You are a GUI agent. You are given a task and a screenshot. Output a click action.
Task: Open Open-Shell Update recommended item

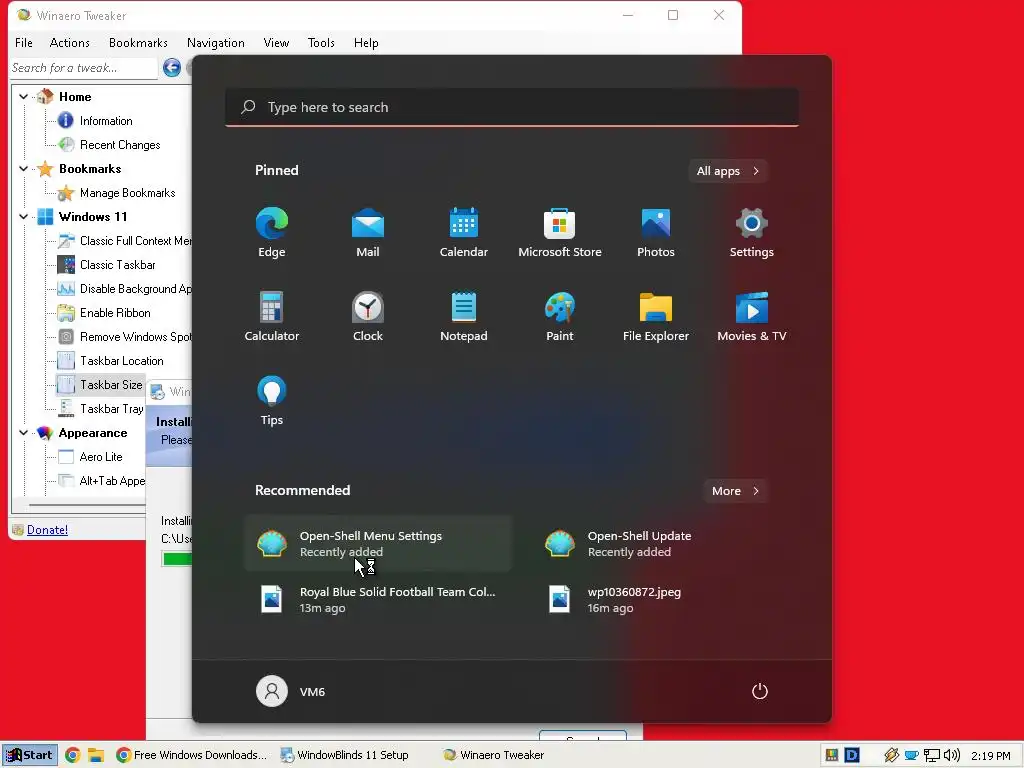point(666,543)
